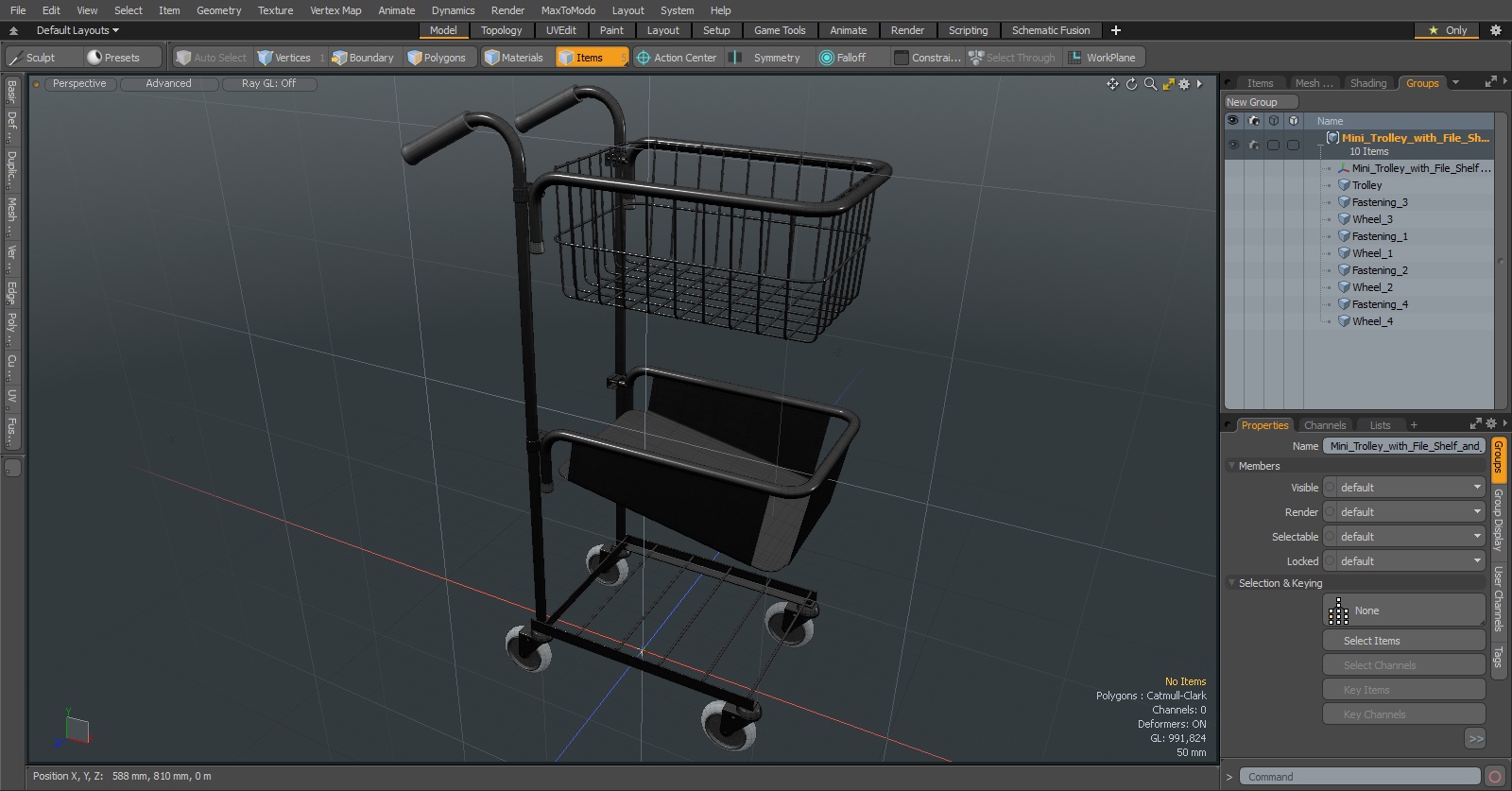
Task: Click the double arrow more button
Action: pos(1475,739)
